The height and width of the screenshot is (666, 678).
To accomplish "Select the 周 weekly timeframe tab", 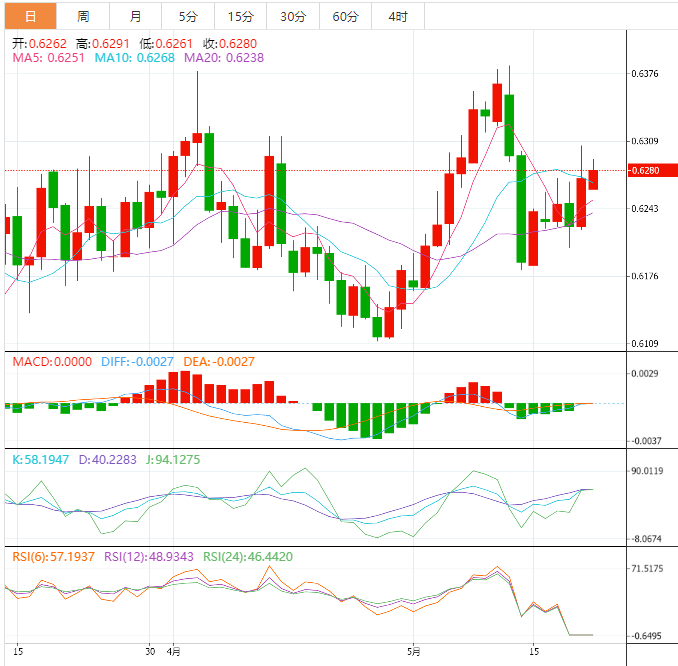I will 83,17.
